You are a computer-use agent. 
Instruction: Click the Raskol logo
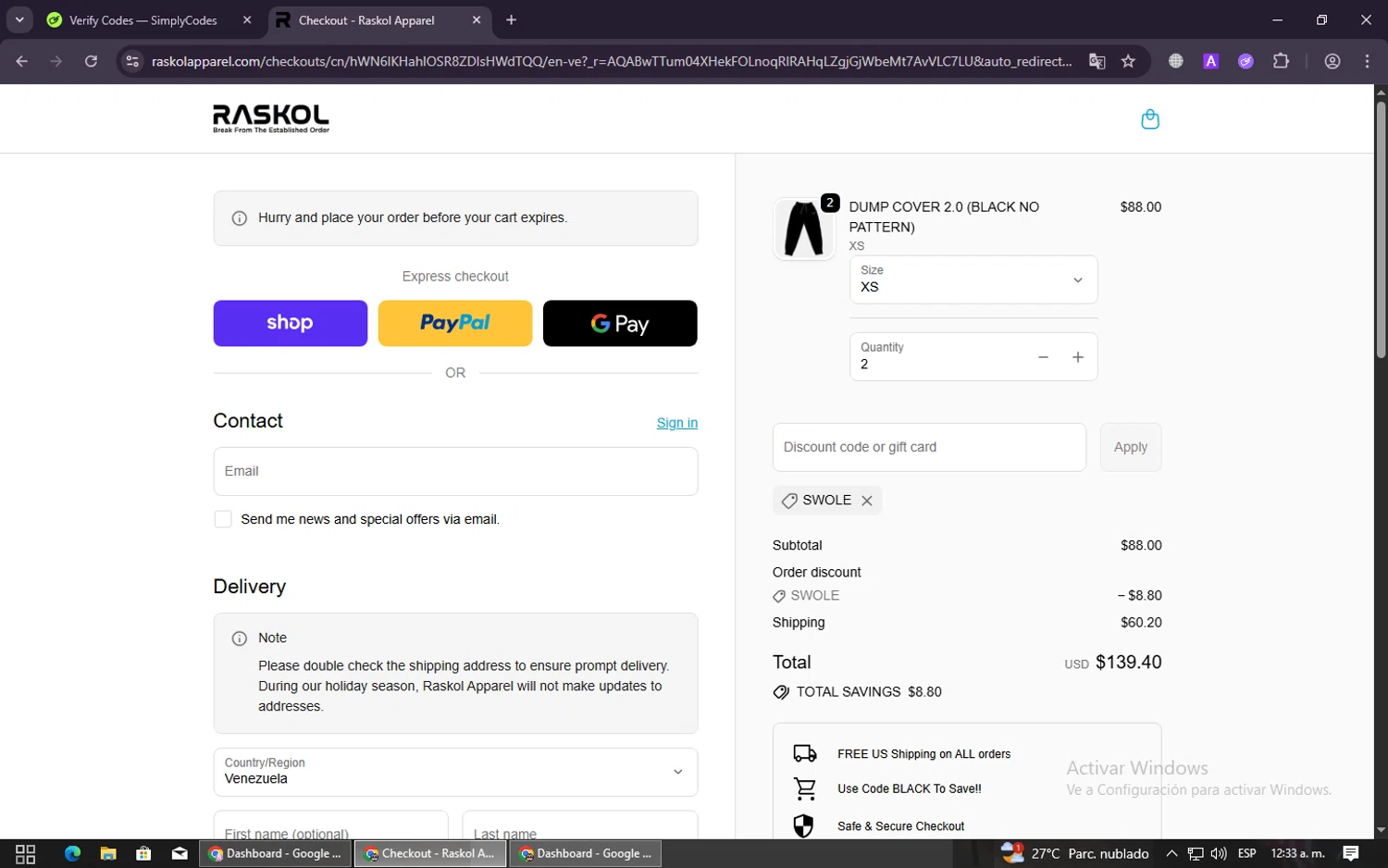point(271,118)
